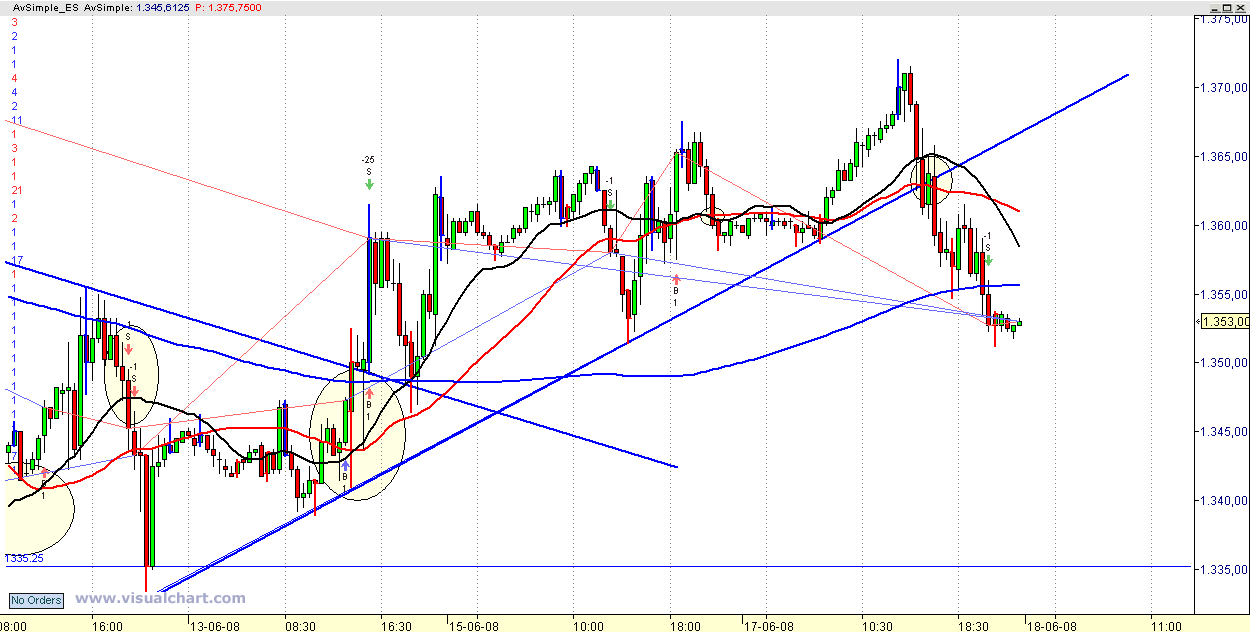Click the blue number 17 in left column

click(x=15, y=260)
